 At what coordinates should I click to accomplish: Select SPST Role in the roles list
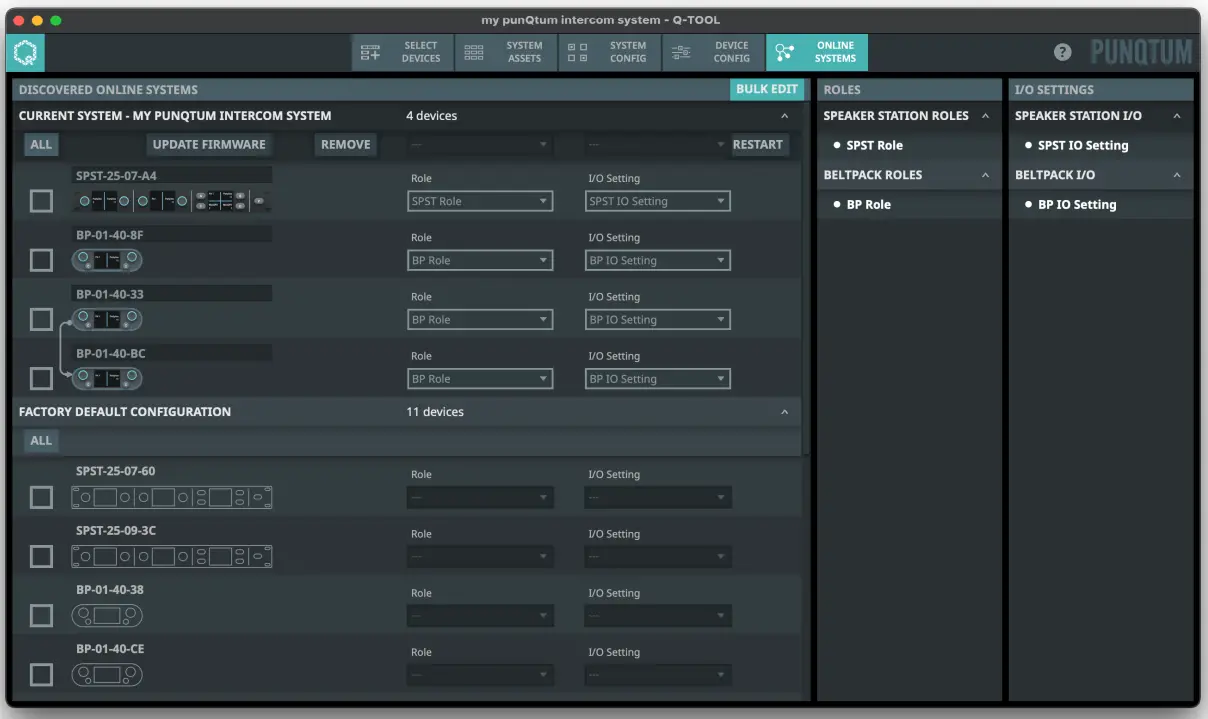(875, 145)
